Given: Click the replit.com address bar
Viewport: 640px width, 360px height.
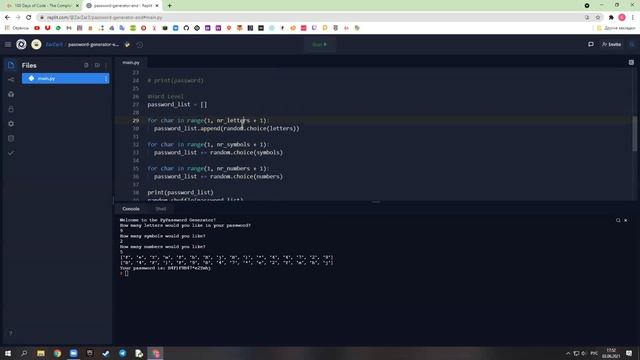Looking at the screenshot, I should click(x=310, y=18).
